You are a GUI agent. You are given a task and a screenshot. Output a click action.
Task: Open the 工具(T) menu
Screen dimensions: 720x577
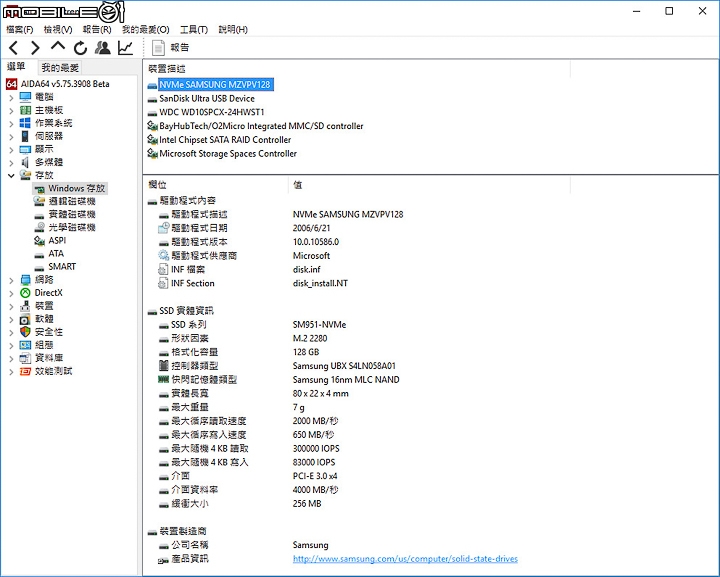[x=194, y=29]
